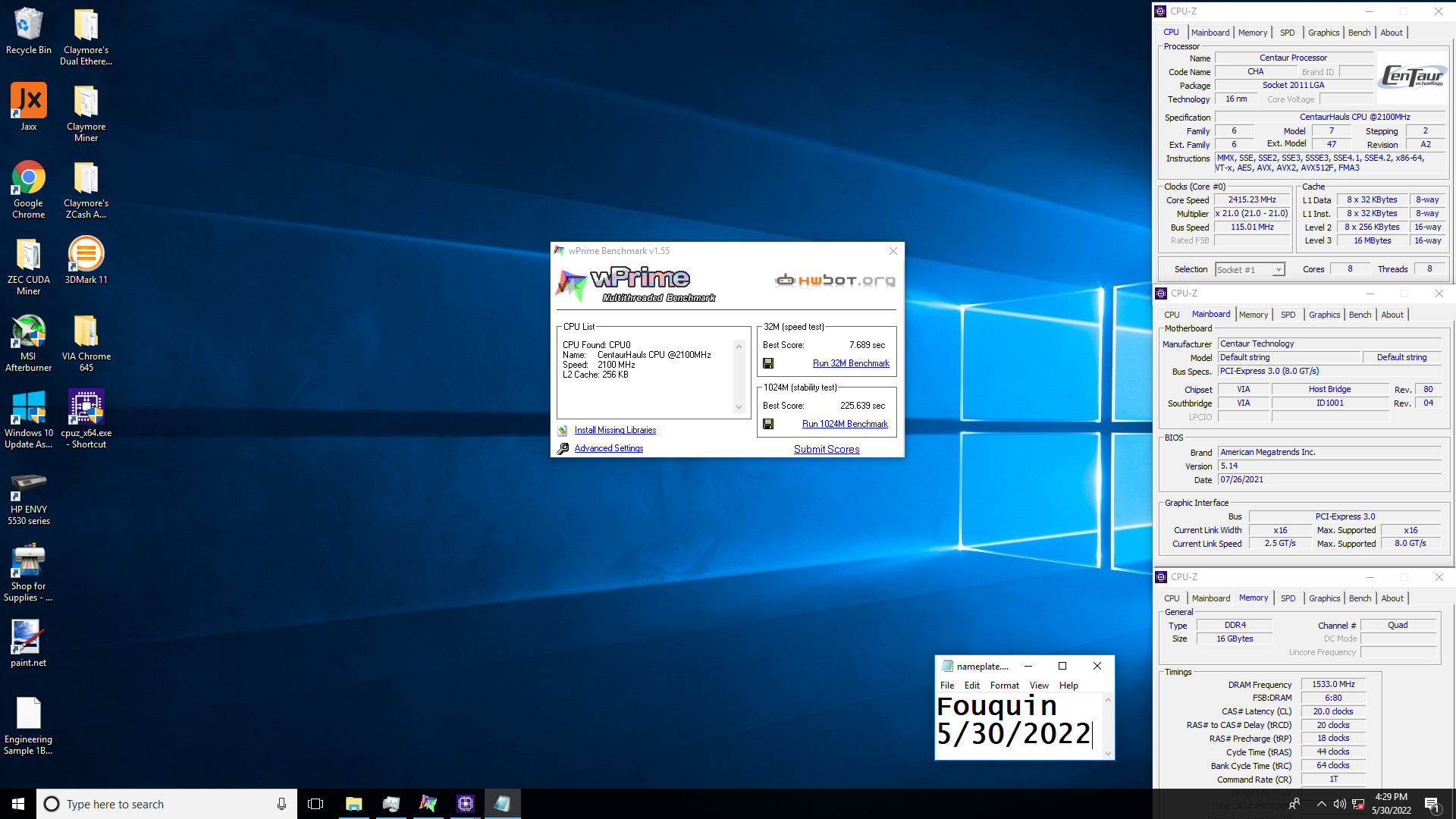Launch Google Chrome from desktop
1456x819 pixels.
(x=28, y=190)
